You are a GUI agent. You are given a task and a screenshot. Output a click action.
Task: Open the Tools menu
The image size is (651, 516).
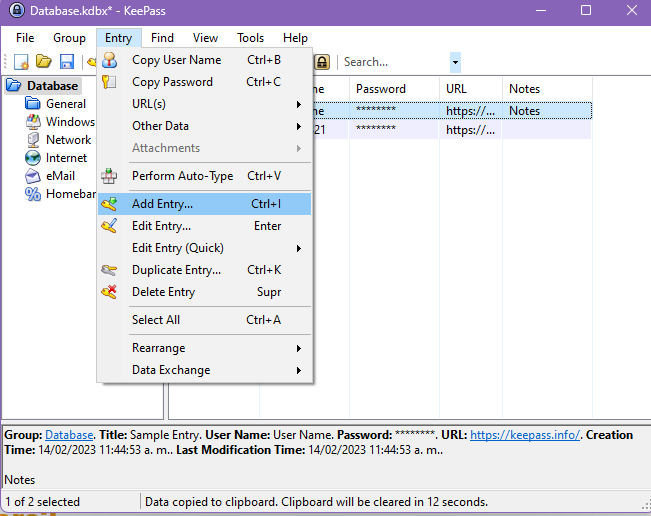[x=250, y=38]
